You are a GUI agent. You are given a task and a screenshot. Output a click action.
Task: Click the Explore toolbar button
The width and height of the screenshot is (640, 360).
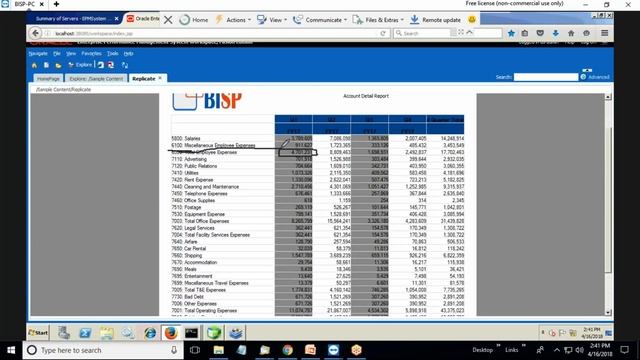pos(80,65)
